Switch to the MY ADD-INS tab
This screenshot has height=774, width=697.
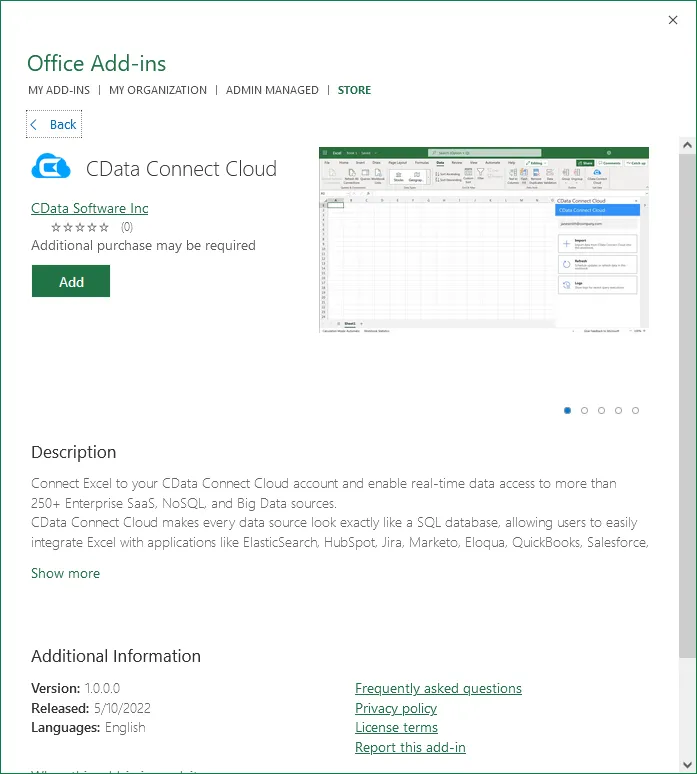(x=58, y=90)
